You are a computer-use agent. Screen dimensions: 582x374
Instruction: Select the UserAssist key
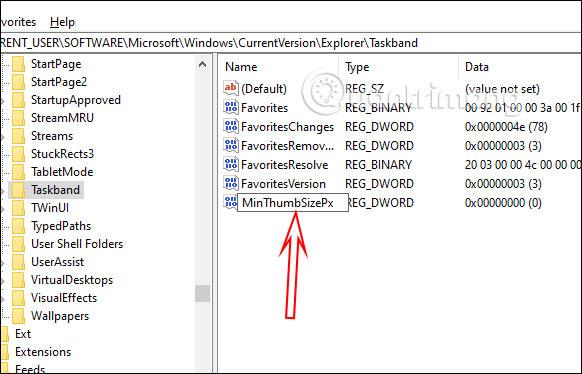58,262
